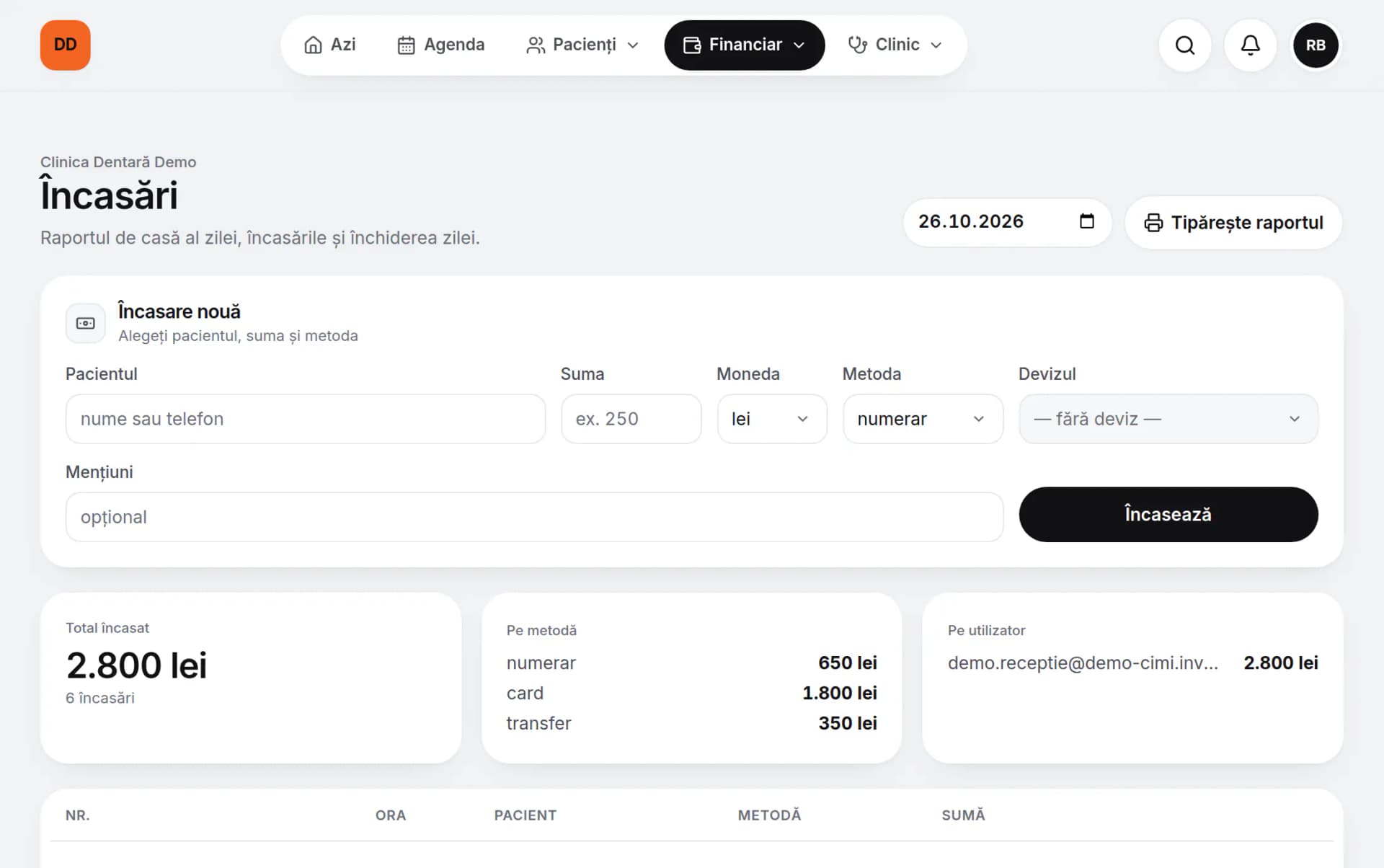Click the stethoscope icon next to Clinic

point(857,45)
